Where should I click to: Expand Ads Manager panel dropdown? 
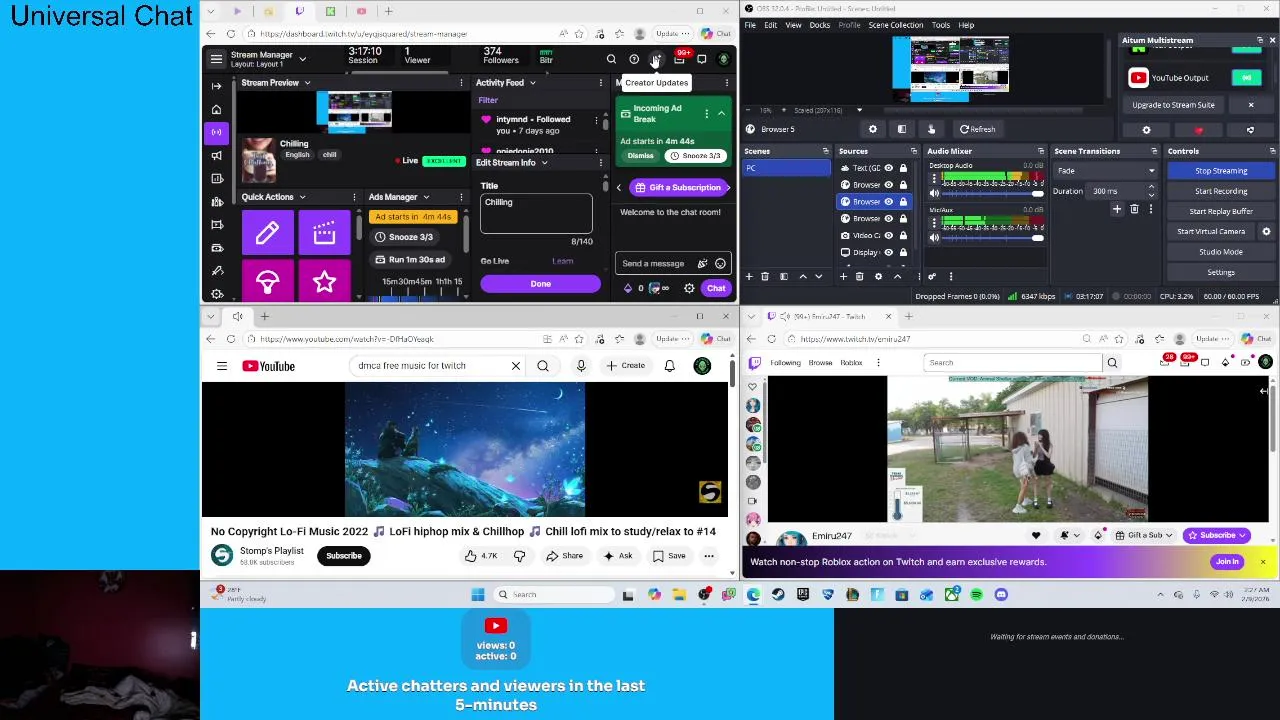(426, 197)
